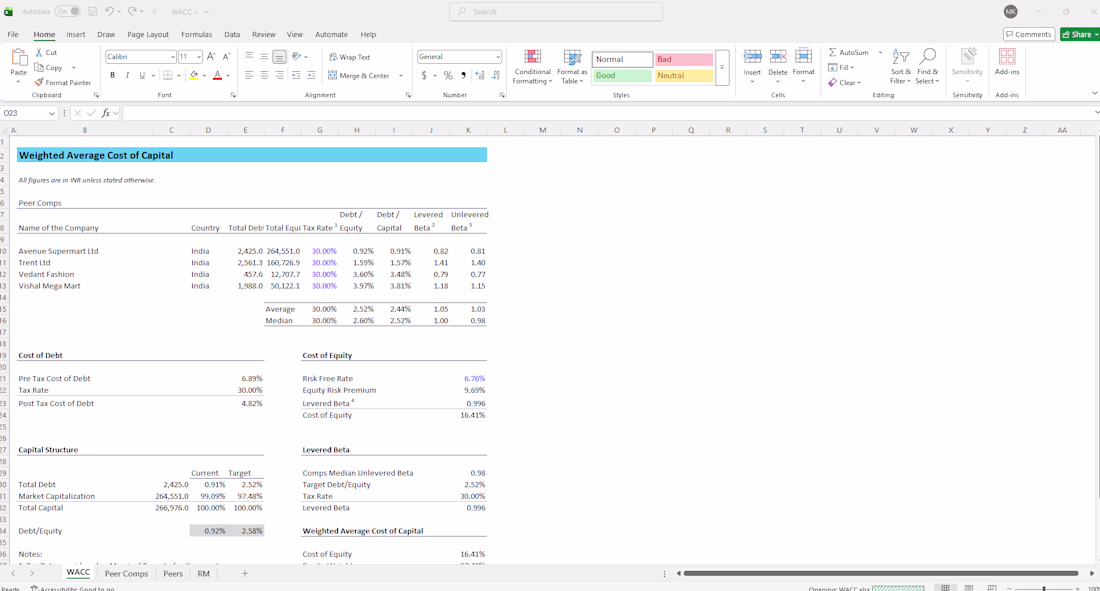Apply the Good cell style swatch
The width and height of the screenshot is (1100, 591).
point(622,75)
